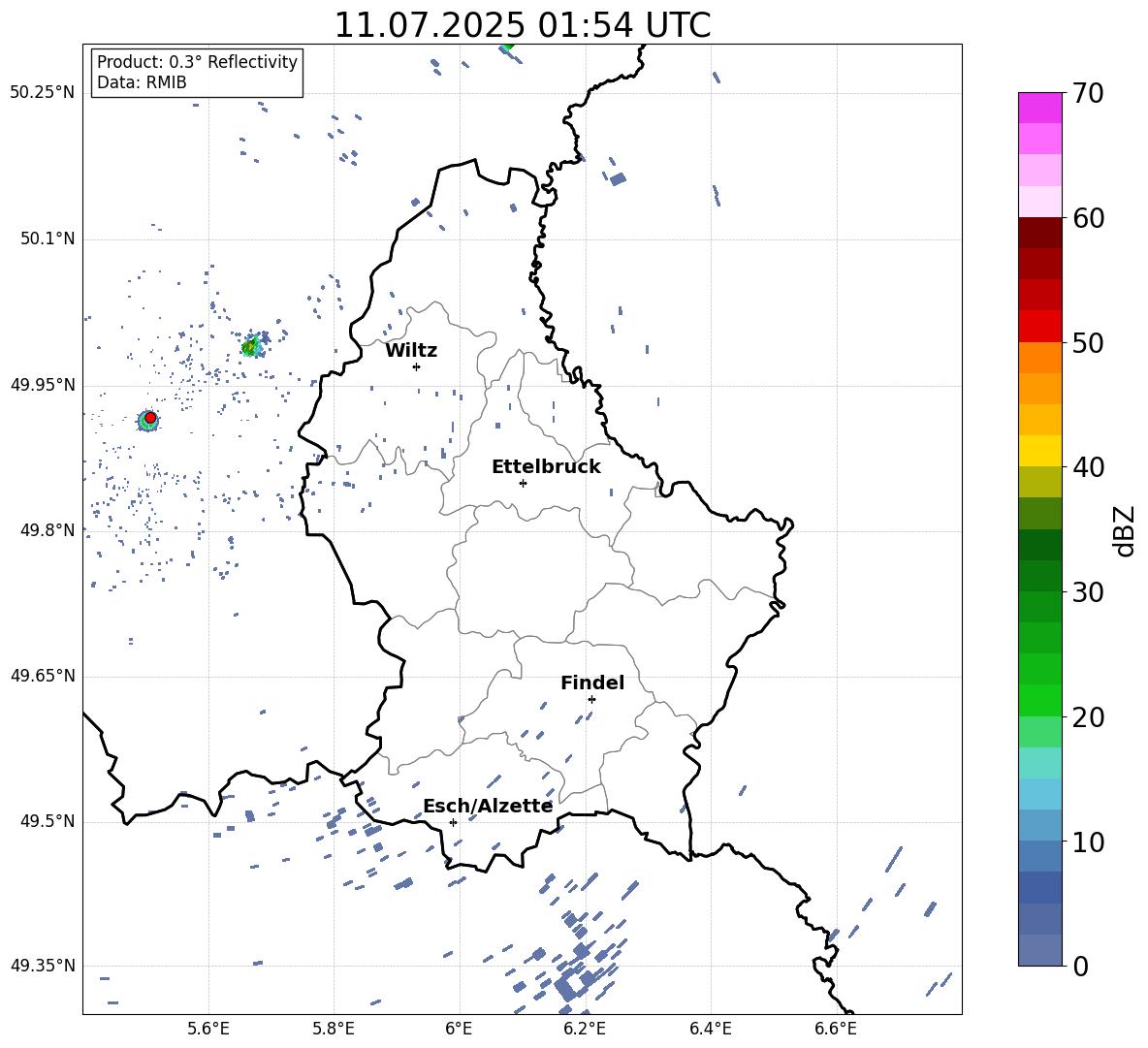Screen dimensions: 1148x1048
Task: Click the dark maroon swatch just below 60 dBZ
Action: pyautogui.click(x=1040, y=233)
